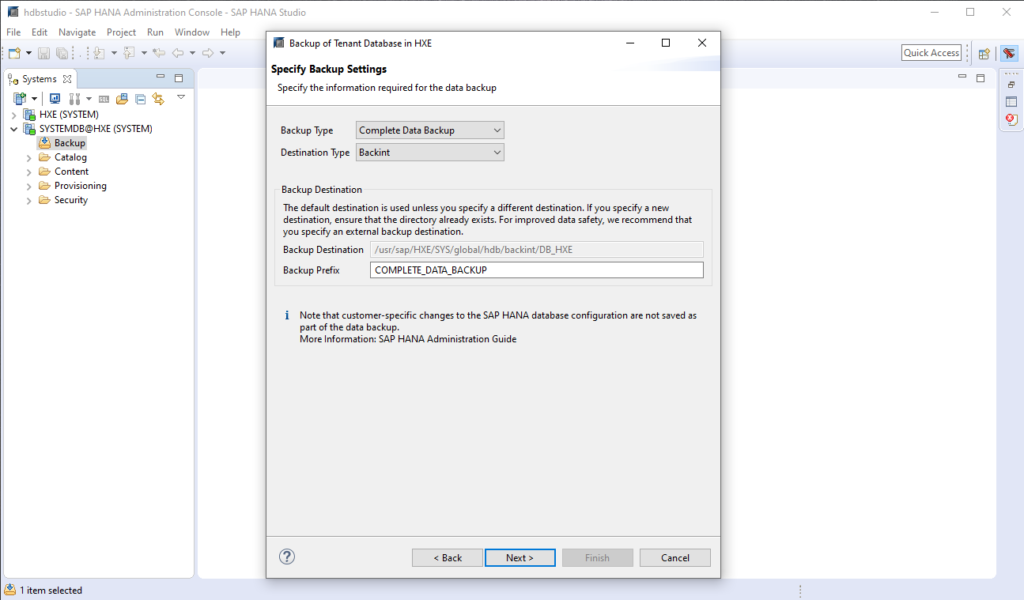Maximize the editor area
The image size is (1024, 600).
(980, 78)
